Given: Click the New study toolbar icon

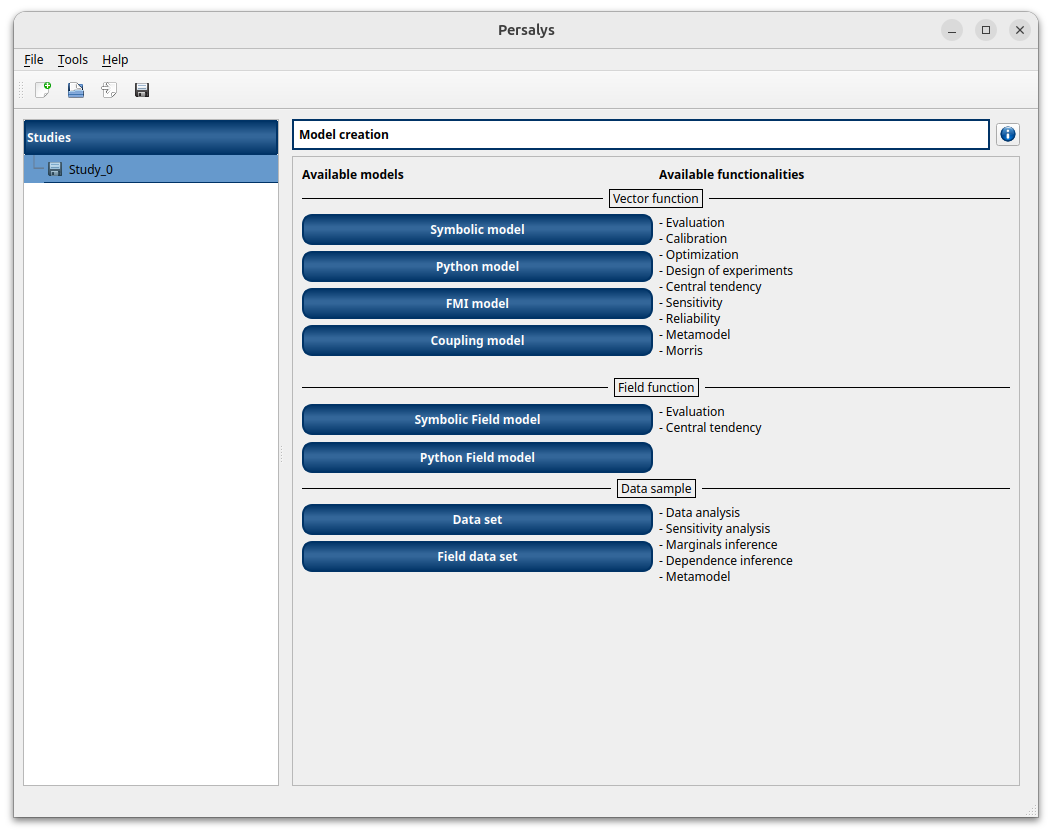Looking at the screenshot, I should pos(43,90).
